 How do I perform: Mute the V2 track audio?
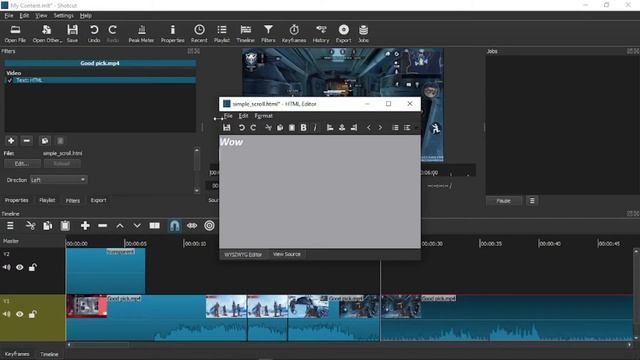click(x=7, y=267)
